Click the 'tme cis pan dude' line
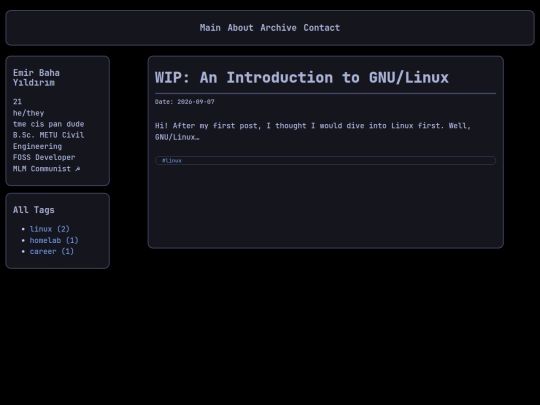Screen dimensions: 540x405 pos(49,124)
